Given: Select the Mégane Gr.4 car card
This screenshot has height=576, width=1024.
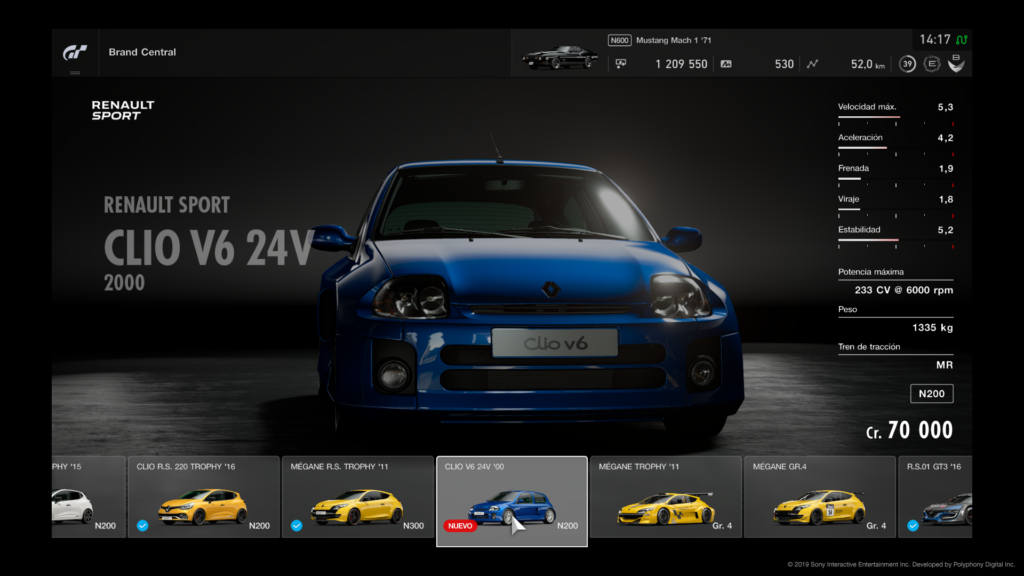Looking at the screenshot, I should [819, 497].
